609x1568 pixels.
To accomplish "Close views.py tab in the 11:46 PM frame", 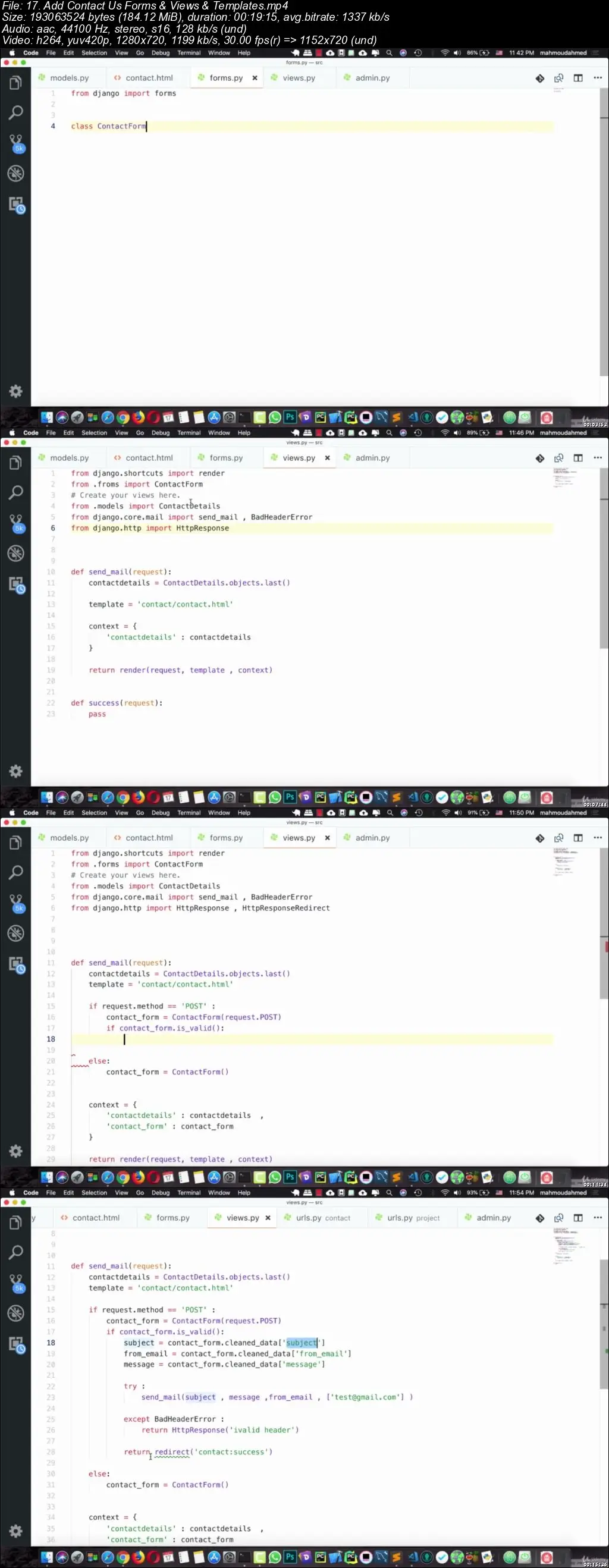I will click(x=327, y=458).
